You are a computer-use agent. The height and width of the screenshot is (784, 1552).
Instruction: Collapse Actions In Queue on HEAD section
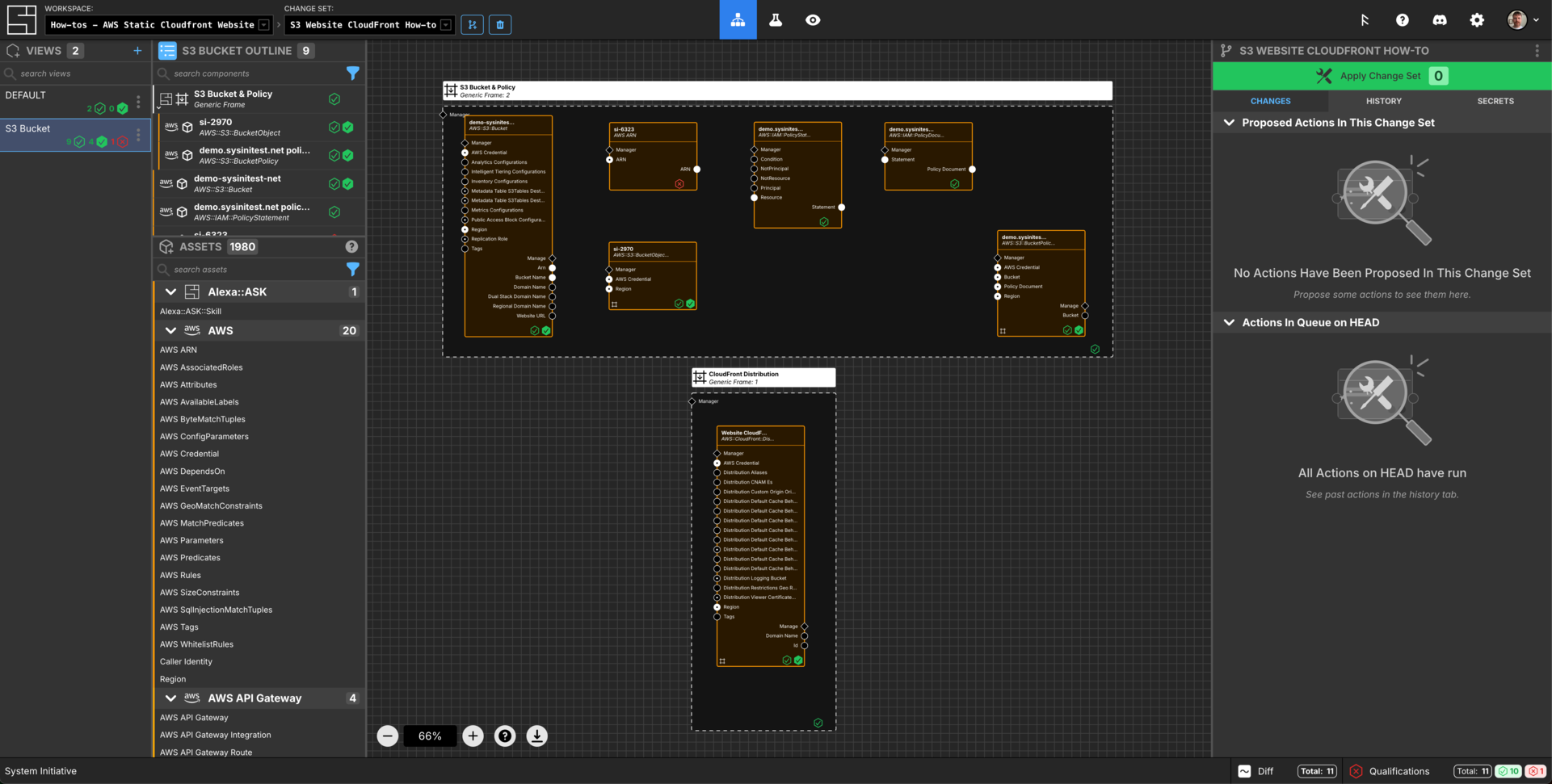click(1230, 322)
